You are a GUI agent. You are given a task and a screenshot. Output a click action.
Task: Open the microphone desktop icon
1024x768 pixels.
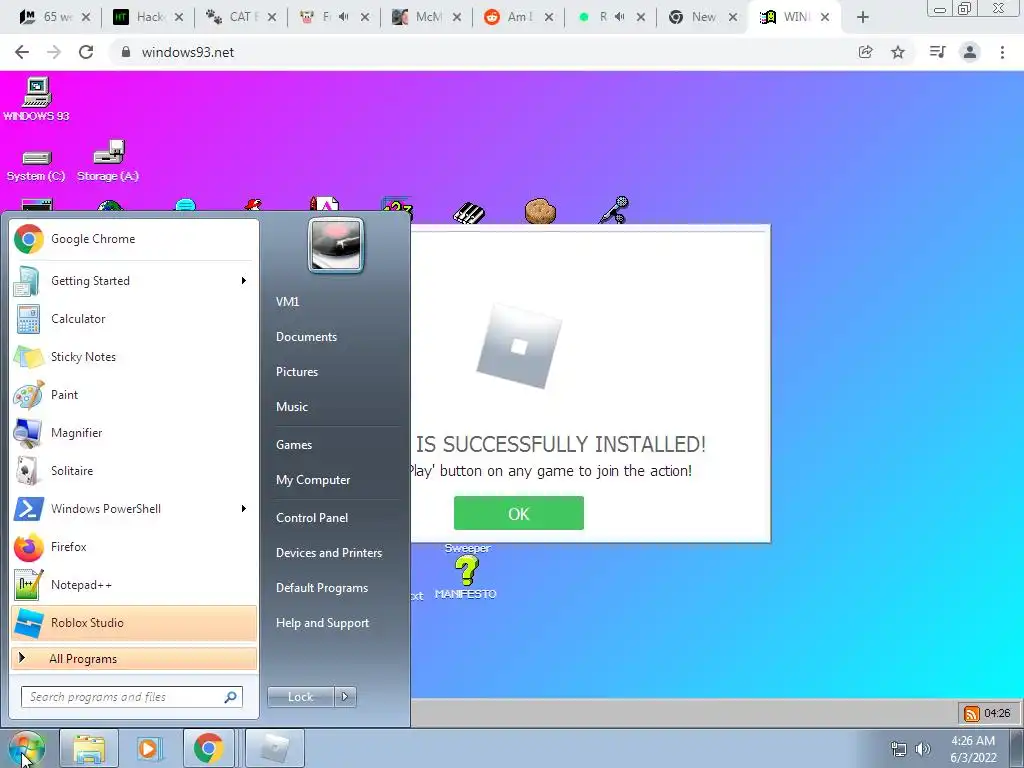614,210
